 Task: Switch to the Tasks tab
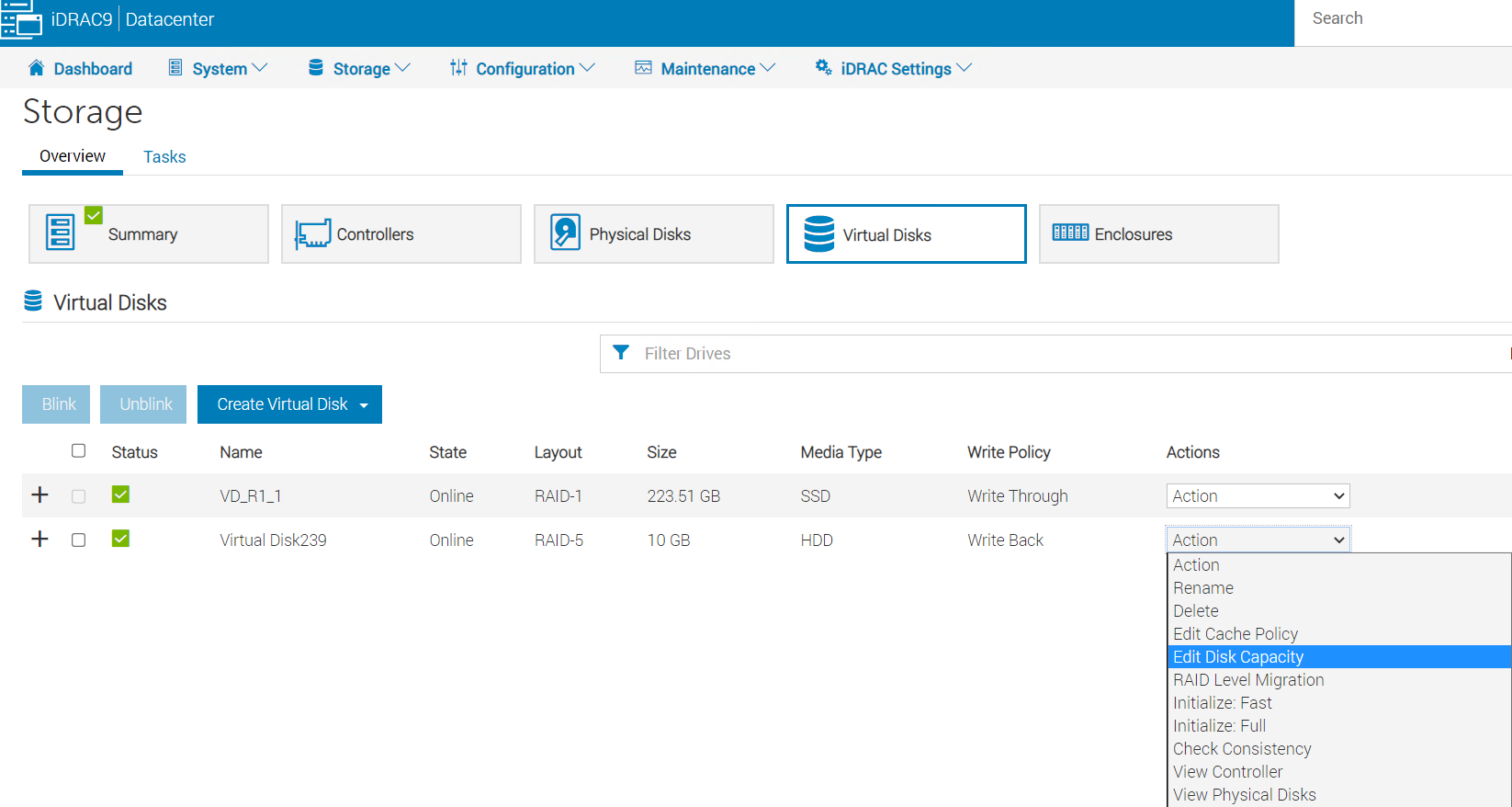164,157
